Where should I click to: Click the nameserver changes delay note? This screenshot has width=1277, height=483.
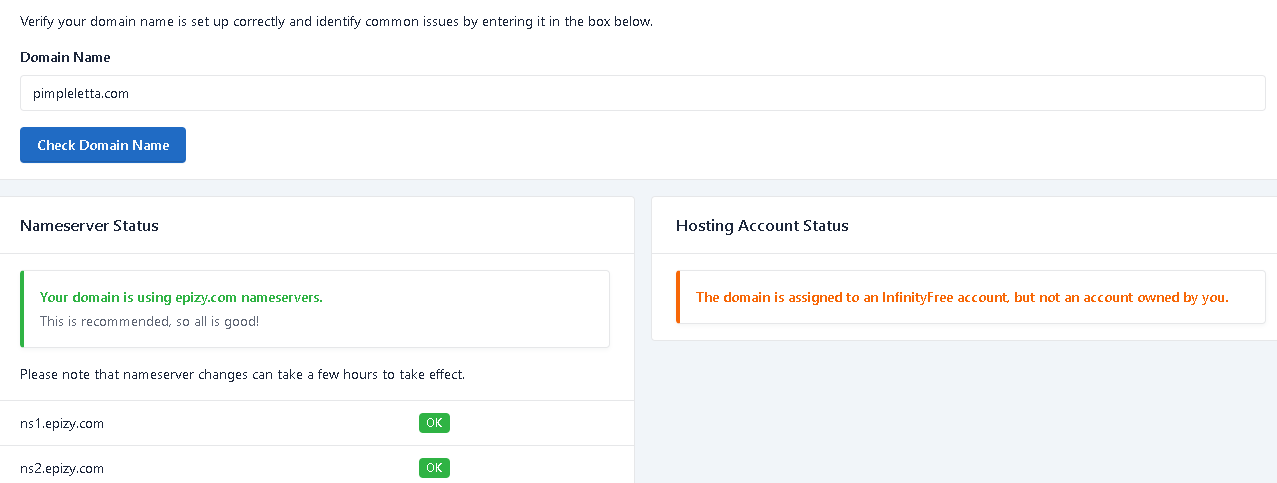242,375
